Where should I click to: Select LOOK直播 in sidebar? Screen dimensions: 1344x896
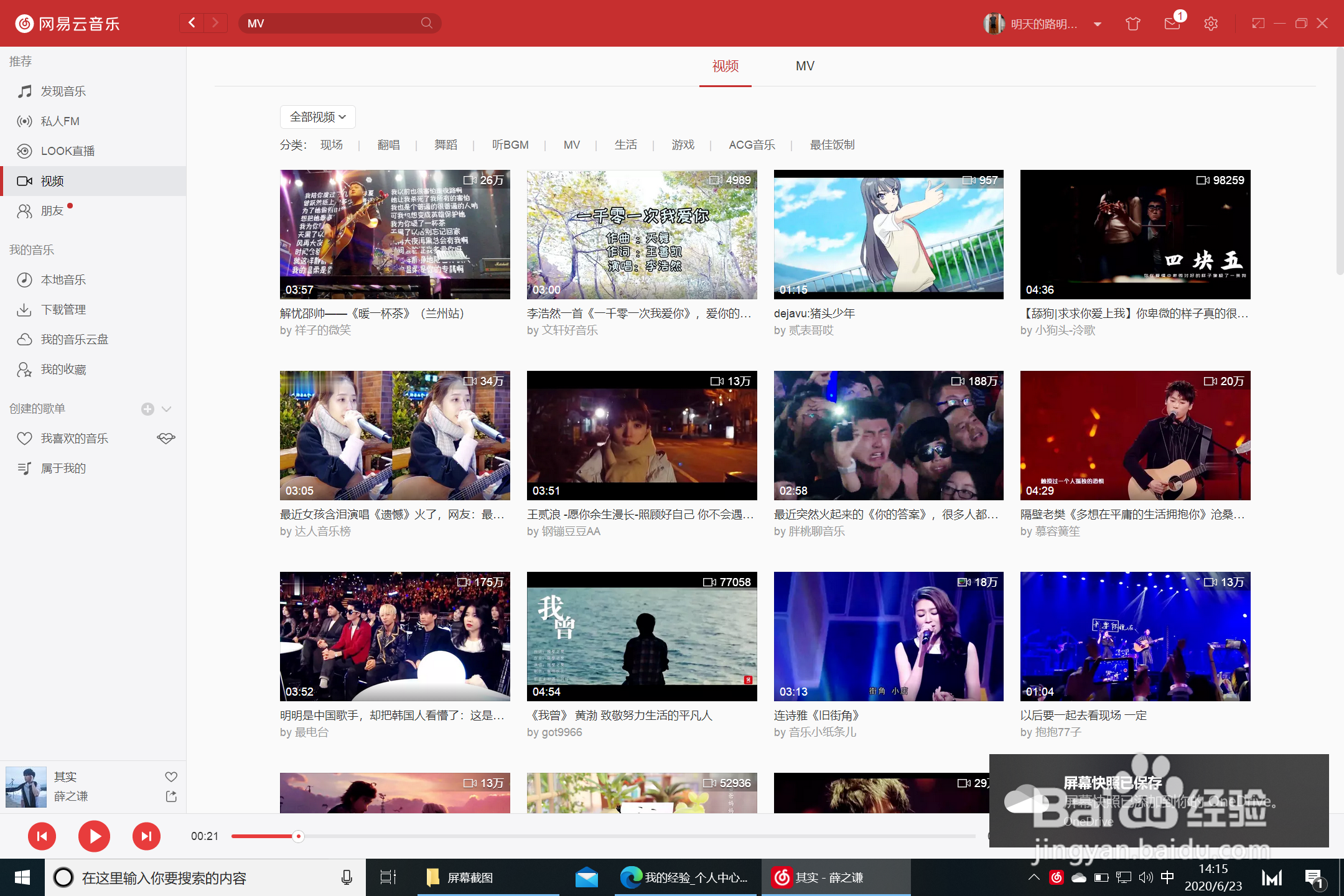67,151
